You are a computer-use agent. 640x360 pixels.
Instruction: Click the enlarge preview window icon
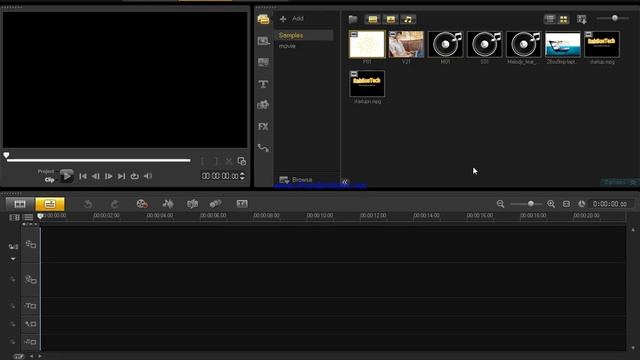242,161
